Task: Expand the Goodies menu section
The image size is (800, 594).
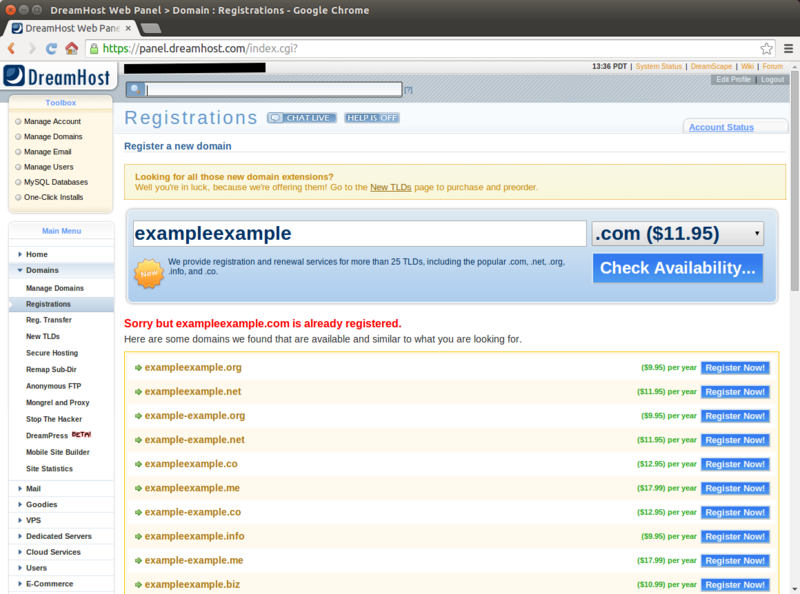Action: coord(20,504)
